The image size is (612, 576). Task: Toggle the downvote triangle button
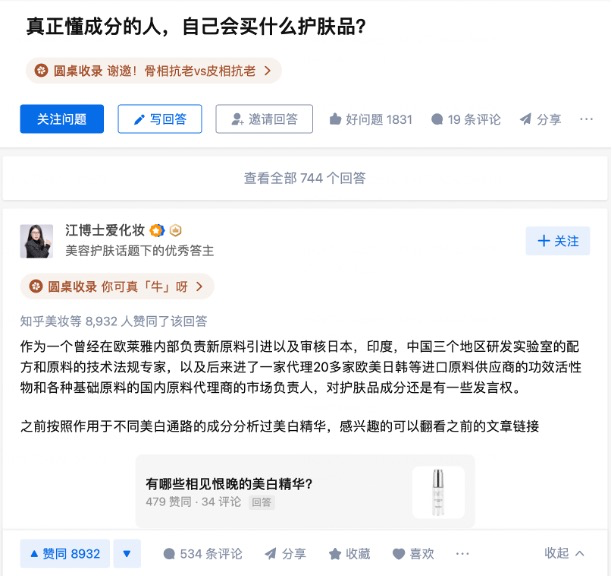click(x=127, y=553)
